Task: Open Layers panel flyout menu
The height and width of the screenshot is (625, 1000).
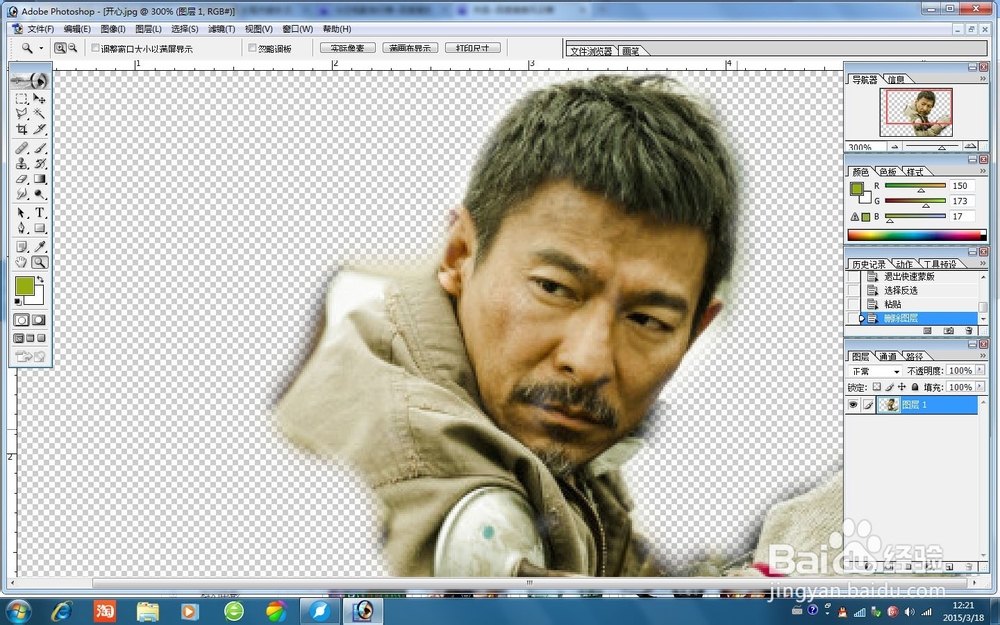Action: [983, 355]
